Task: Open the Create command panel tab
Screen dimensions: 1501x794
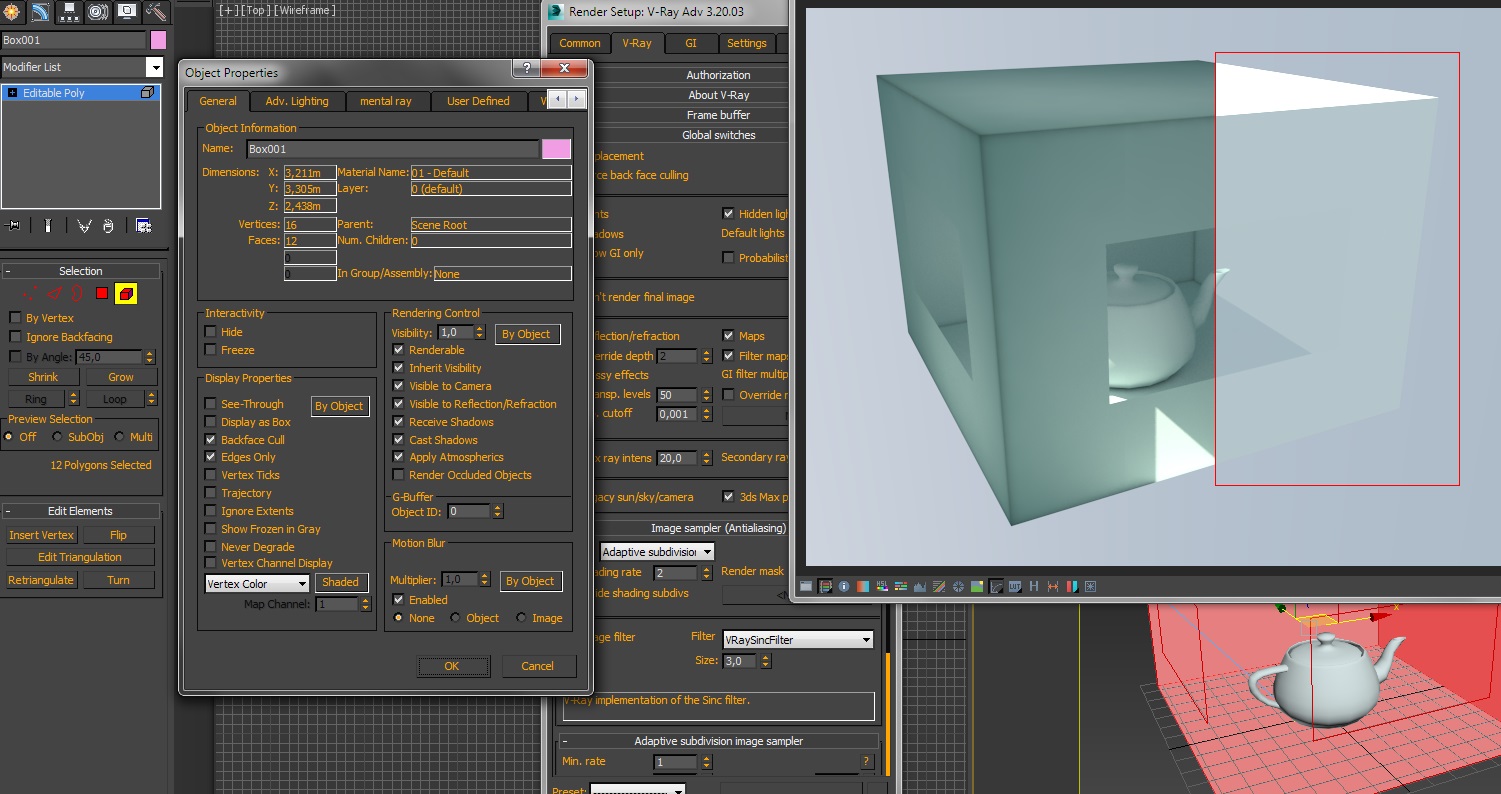Action: click(12, 12)
